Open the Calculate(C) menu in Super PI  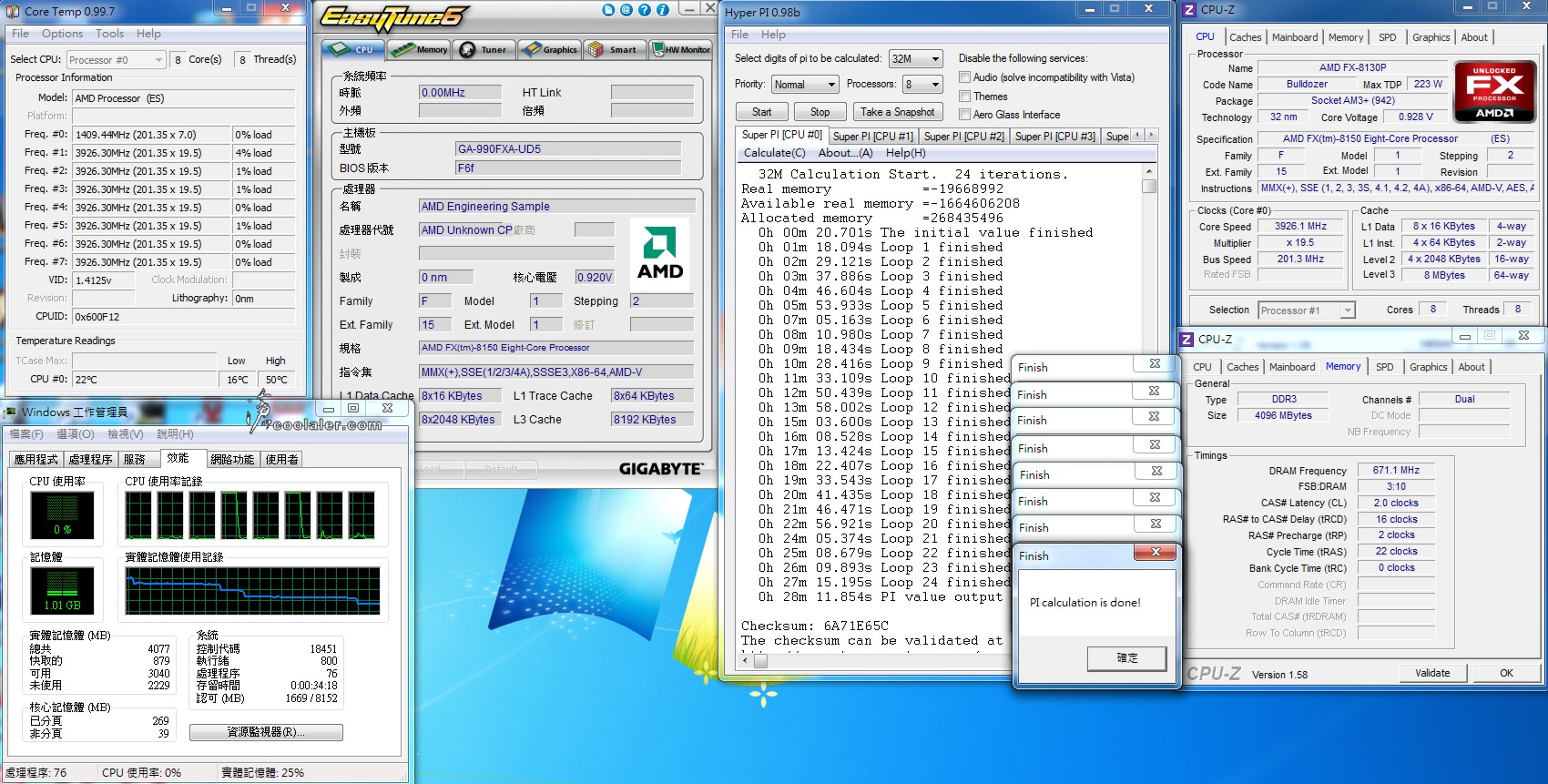point(774,153)
